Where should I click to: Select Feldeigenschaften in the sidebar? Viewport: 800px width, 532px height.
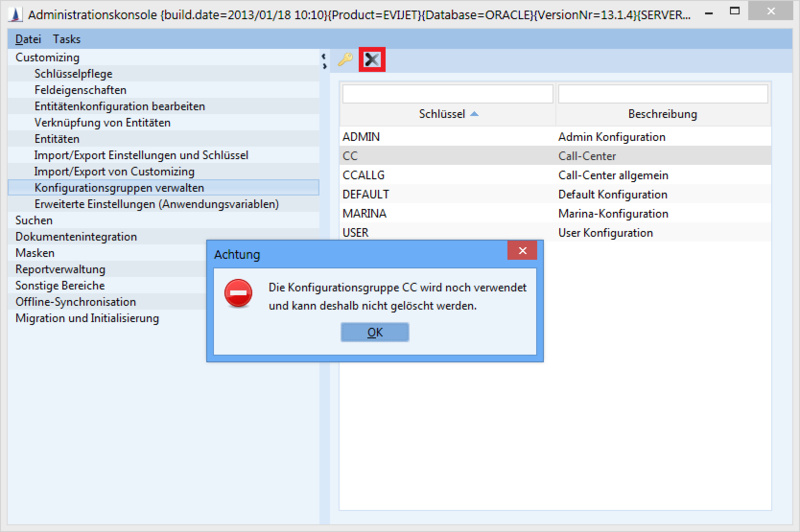(x=80, y=90)
